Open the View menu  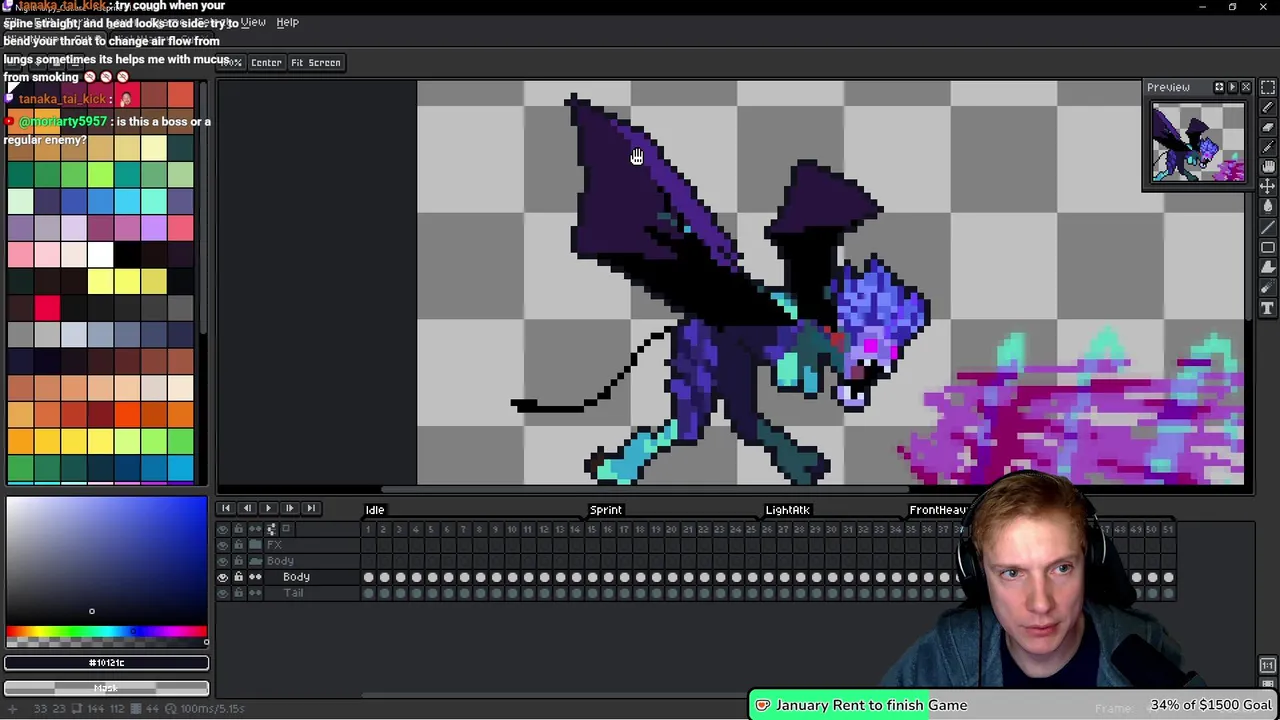click(x=253, y=22)
